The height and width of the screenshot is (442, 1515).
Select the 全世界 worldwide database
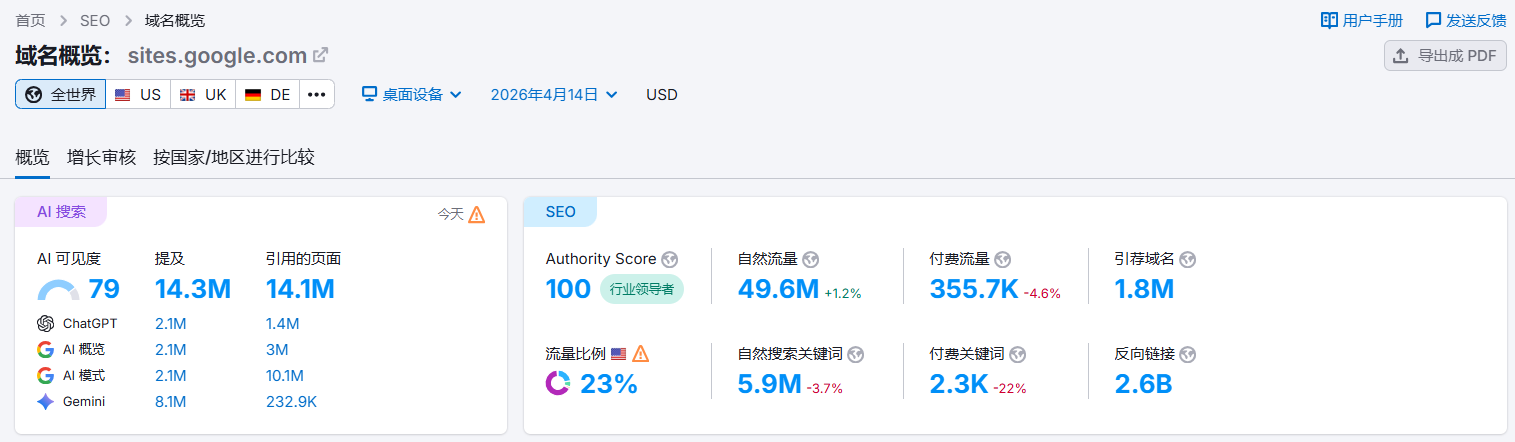click(x=60, y=94)
